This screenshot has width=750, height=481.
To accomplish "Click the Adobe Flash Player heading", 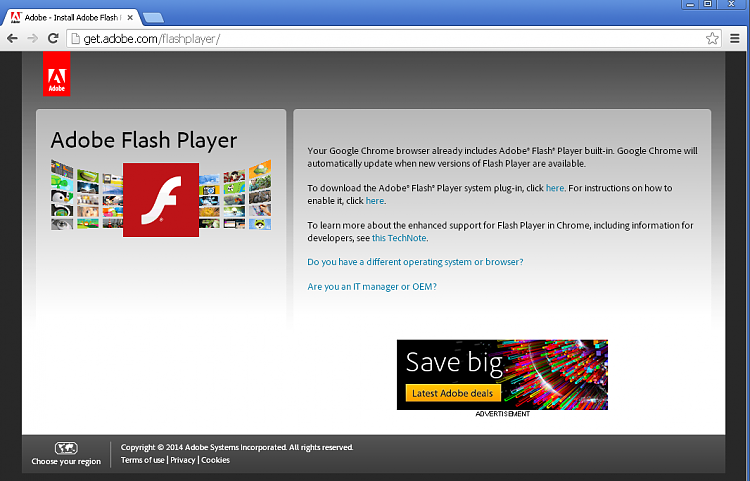I will pos(144,140).
